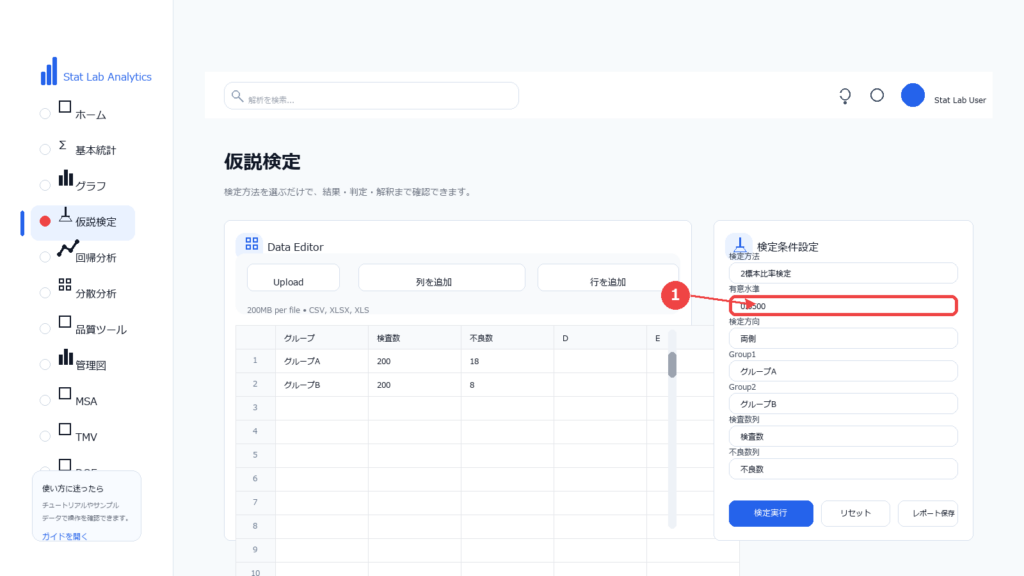The width and height of the screenshot is (1024, 576).
Task: Click the 行を追加 button
Action: coord(608,278)
